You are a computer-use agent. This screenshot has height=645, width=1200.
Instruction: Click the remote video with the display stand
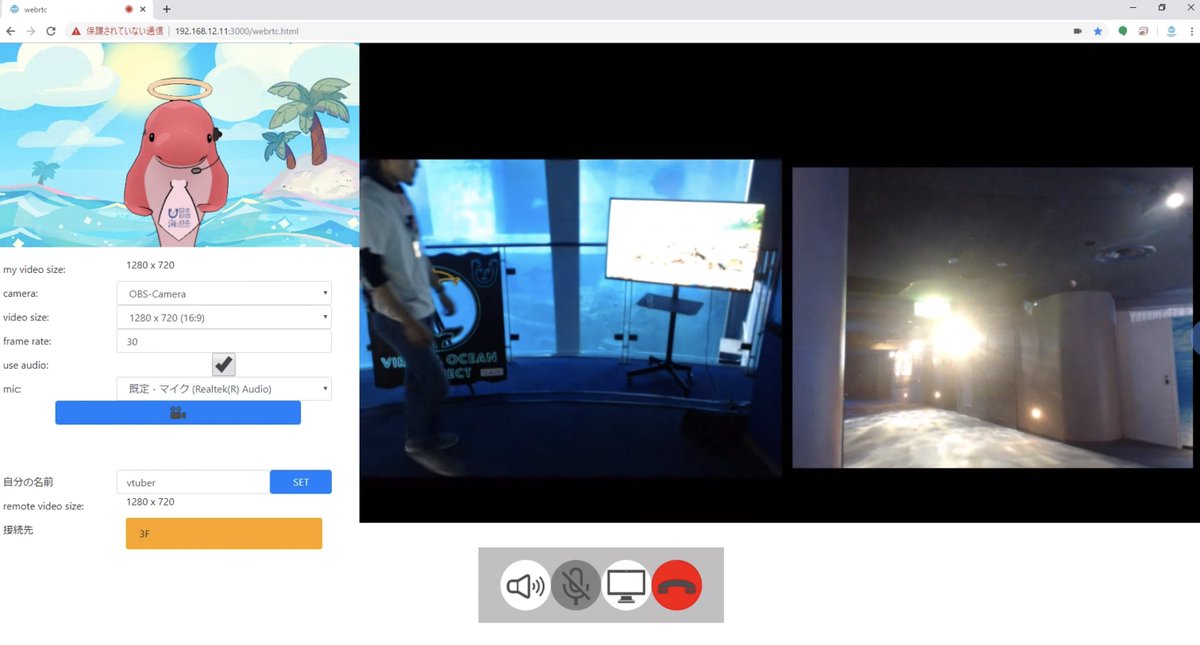(x=570, y=318)
